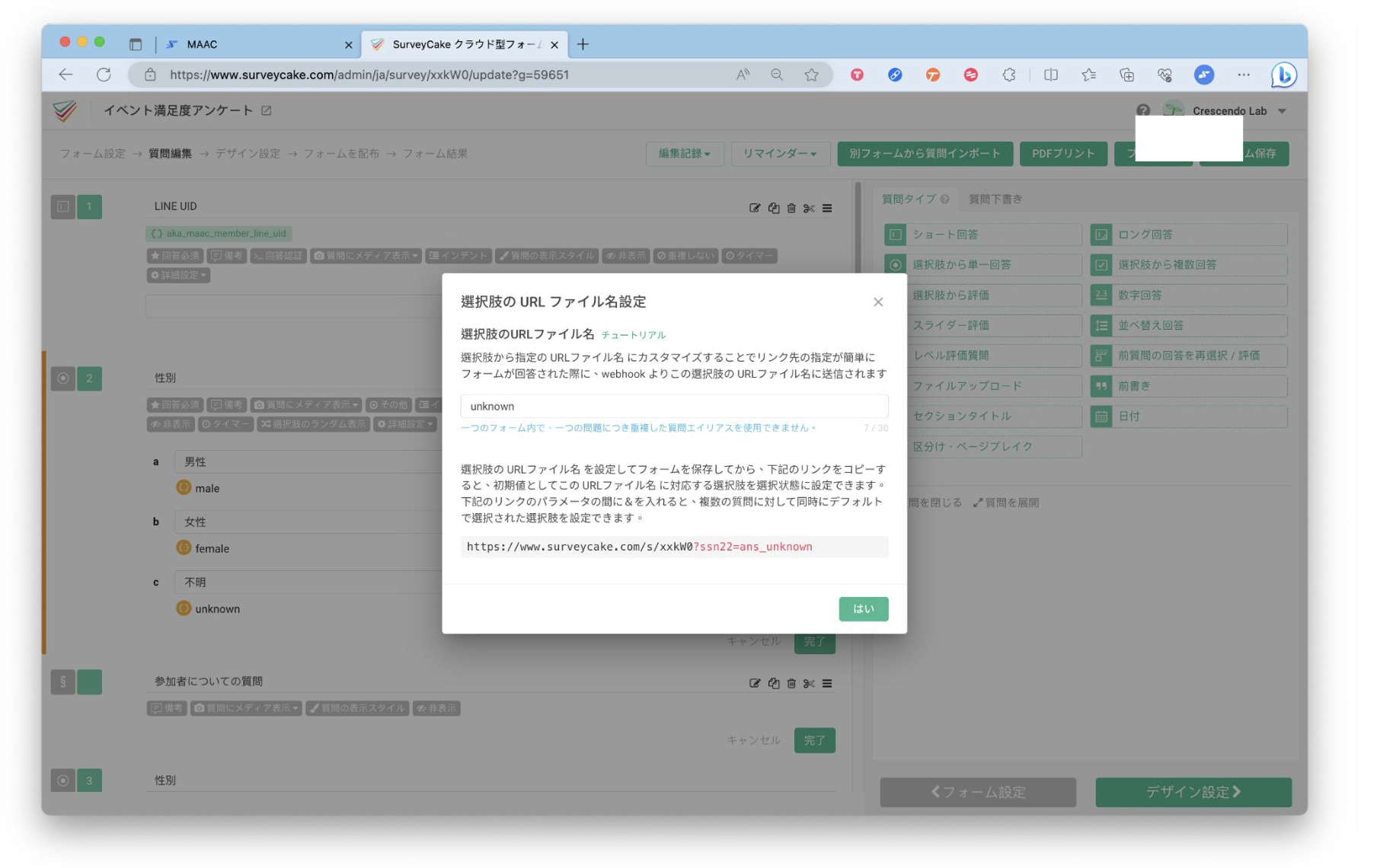The width and height of the screenshot is (1377, 868).
Task: Toggle その他 option on the 性別 question
Action: (x=388, y=404)
